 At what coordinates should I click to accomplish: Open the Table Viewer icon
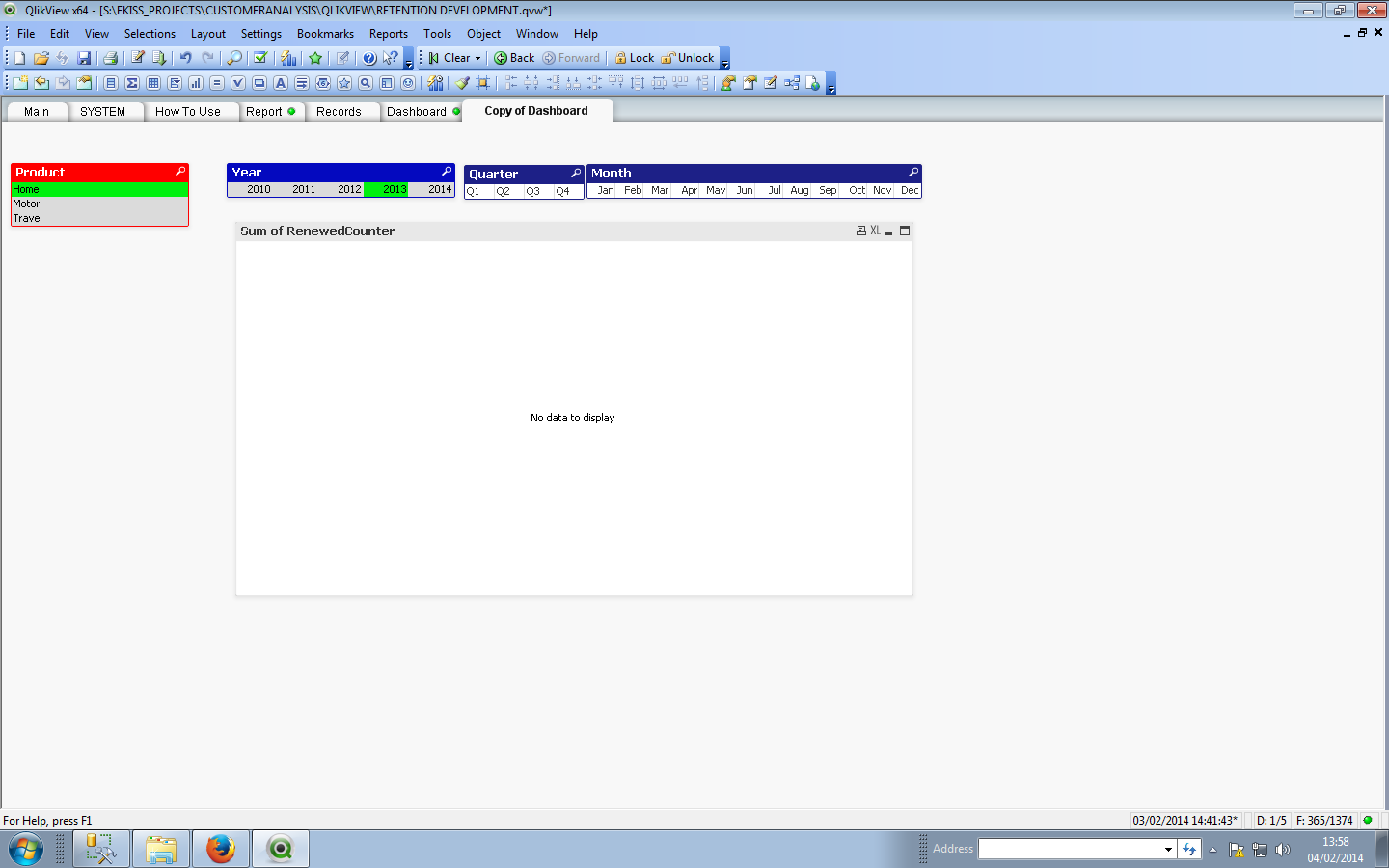coord(792,83)
